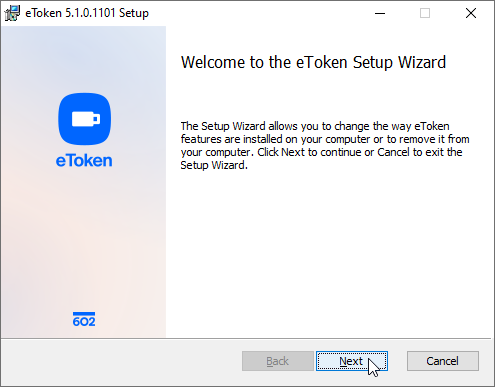Close the setup window with X
Screen dimensions: 495x387
(x=471, y=13)
